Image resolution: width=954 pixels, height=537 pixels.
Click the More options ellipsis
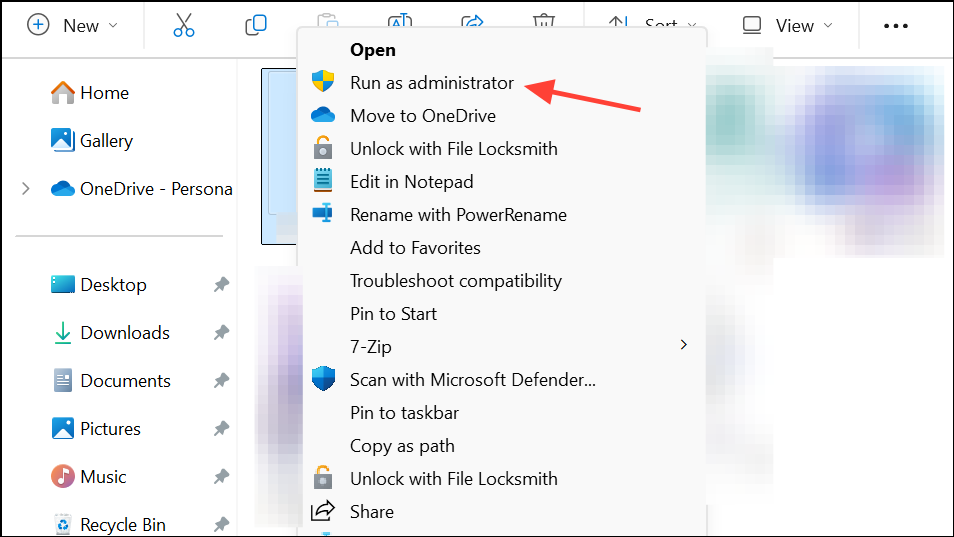[x=896, y=25]
